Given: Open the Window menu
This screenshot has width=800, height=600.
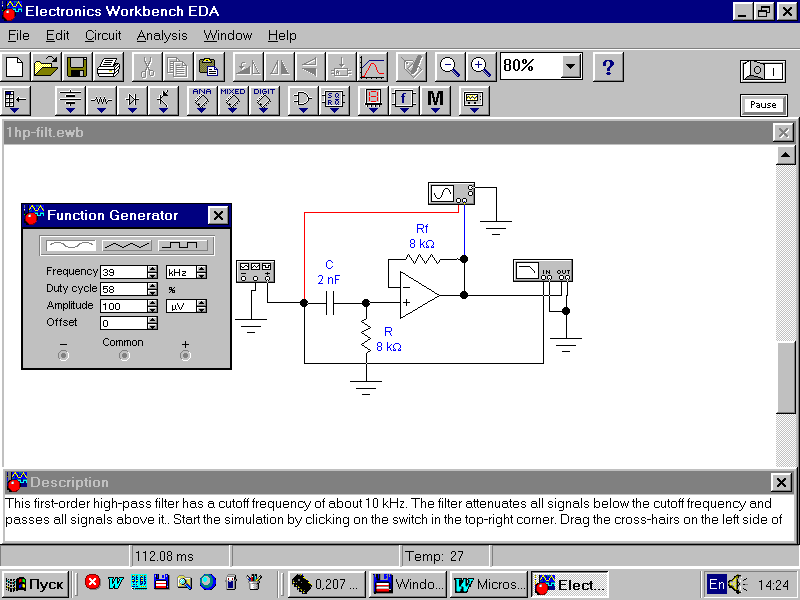Looking at the screenshot, I should (228, 36).
